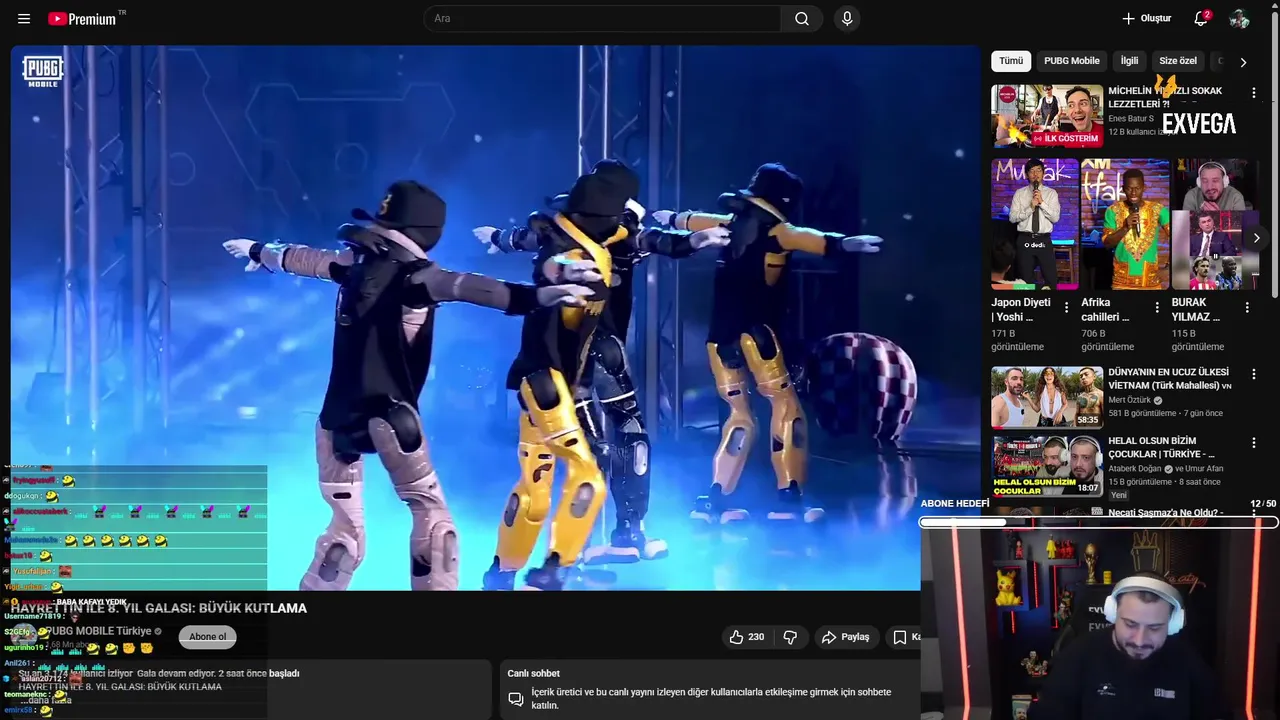Select the İlgili filter chip

click(1129, 61)
